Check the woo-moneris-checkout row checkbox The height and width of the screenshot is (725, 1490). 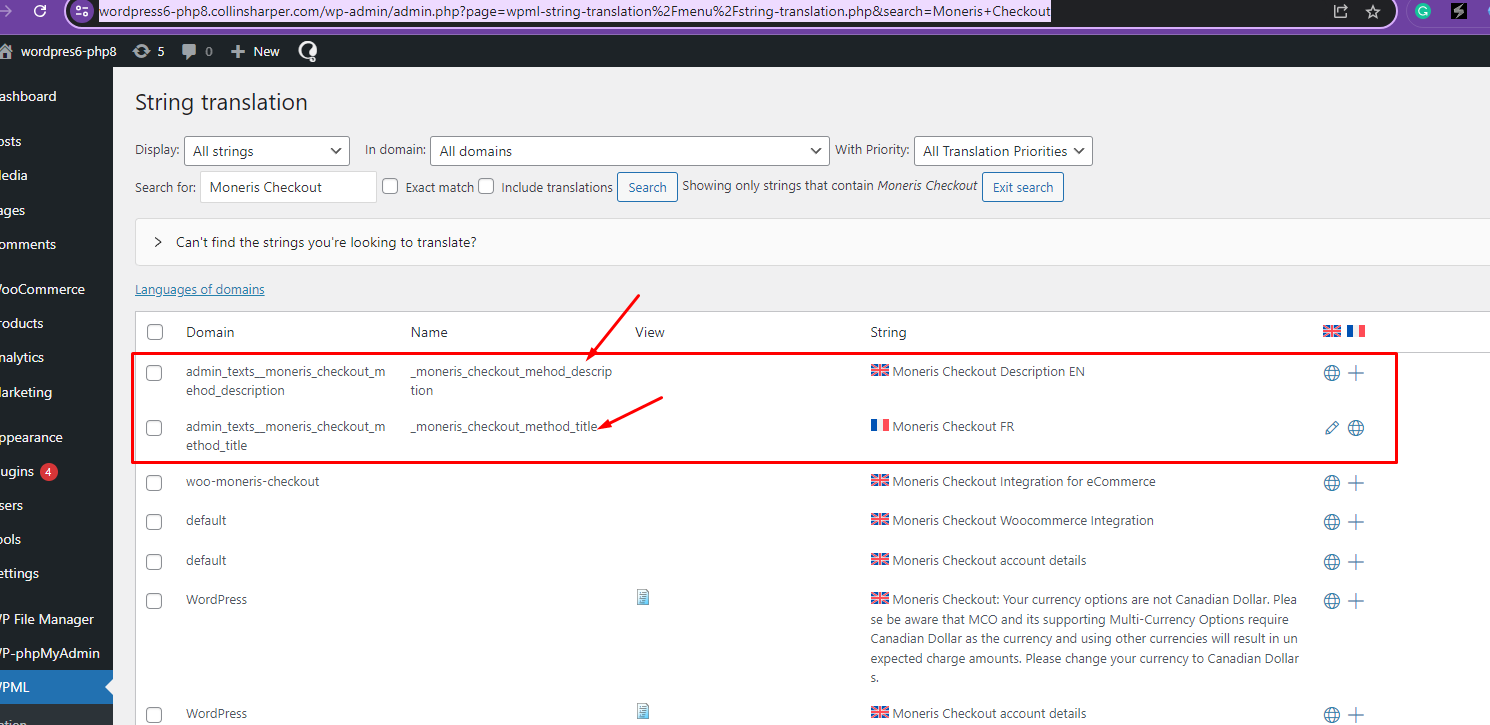coord(154,483)
